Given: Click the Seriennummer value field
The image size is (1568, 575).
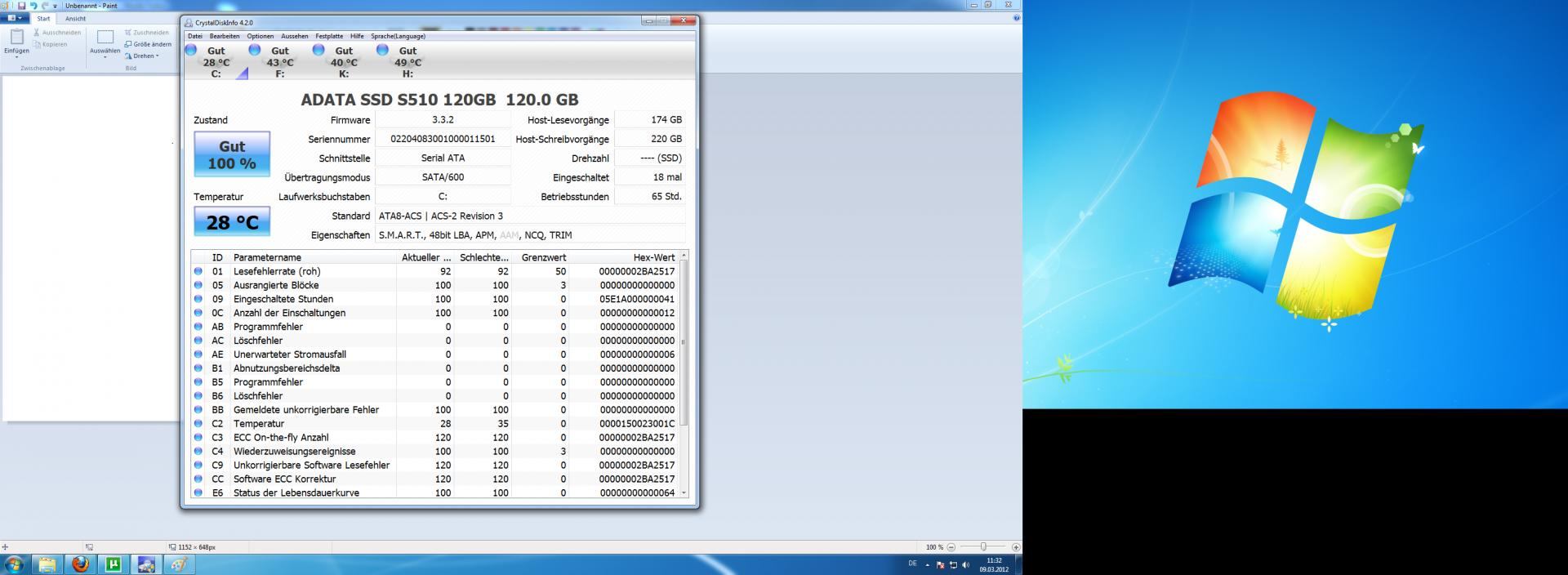Looking at the screenshot, I should [443, 139].
